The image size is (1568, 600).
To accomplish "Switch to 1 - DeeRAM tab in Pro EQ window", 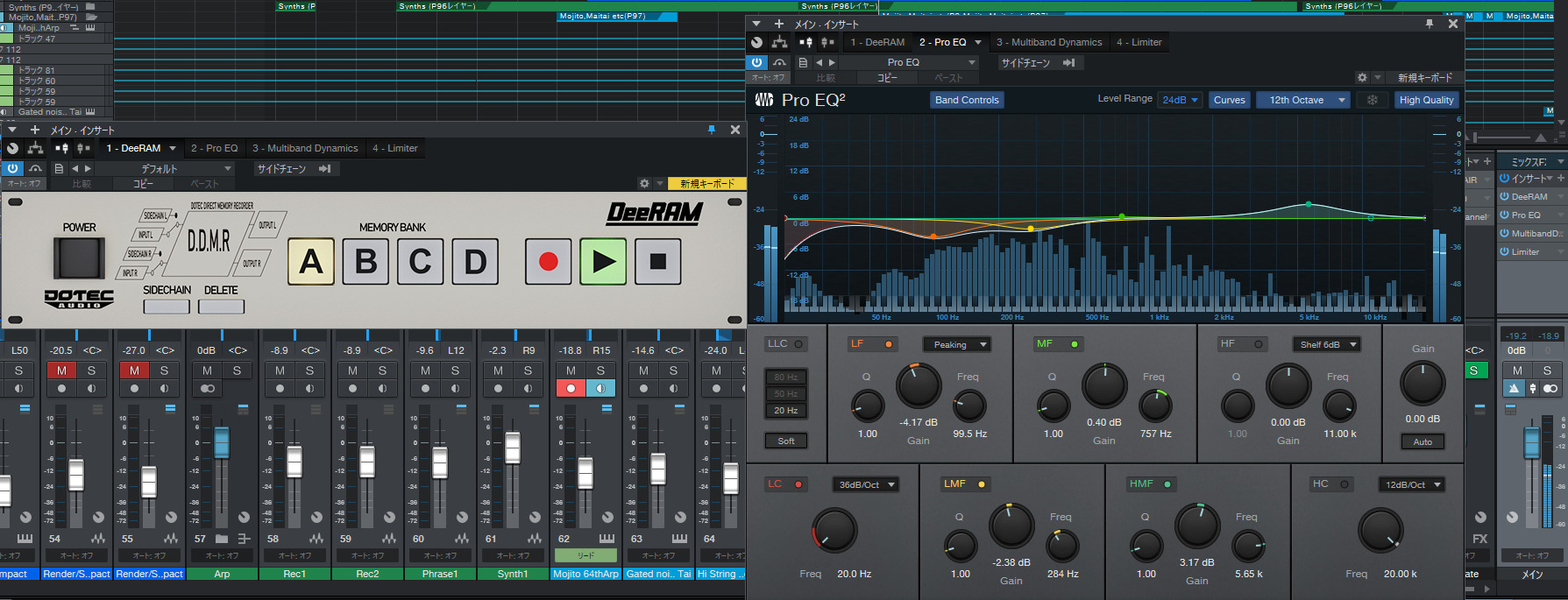I will coord(877,42).
